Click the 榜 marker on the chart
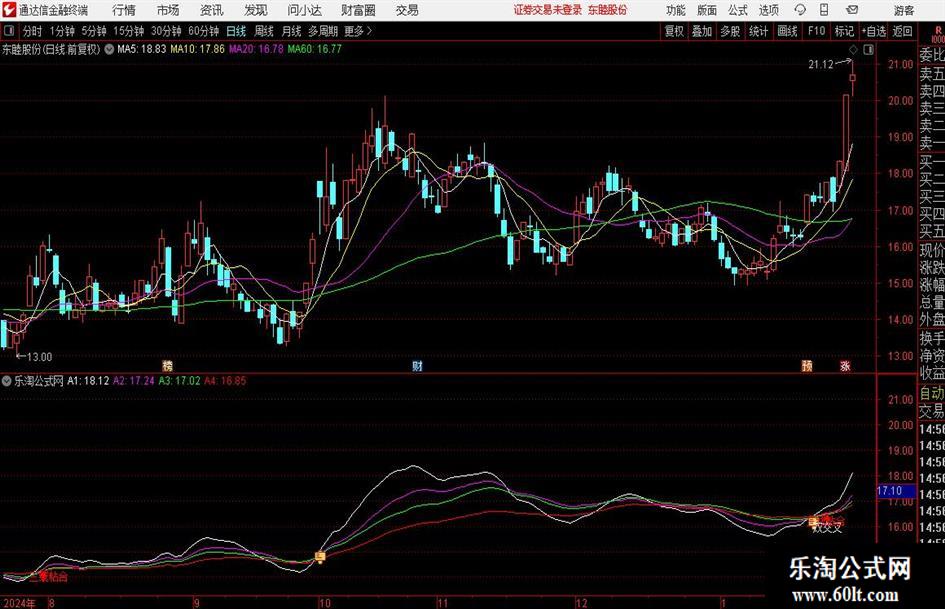 168,365
